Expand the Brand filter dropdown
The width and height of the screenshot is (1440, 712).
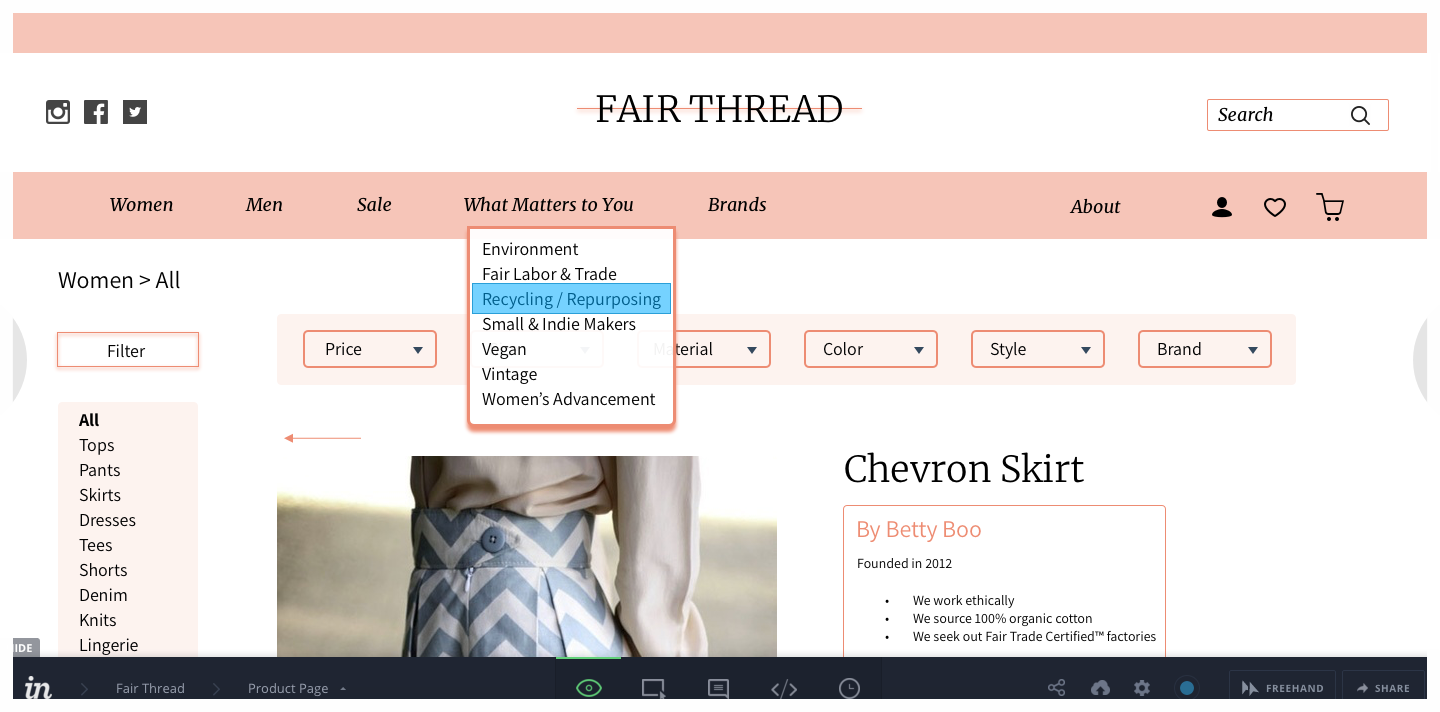(x=1205, y=349)
